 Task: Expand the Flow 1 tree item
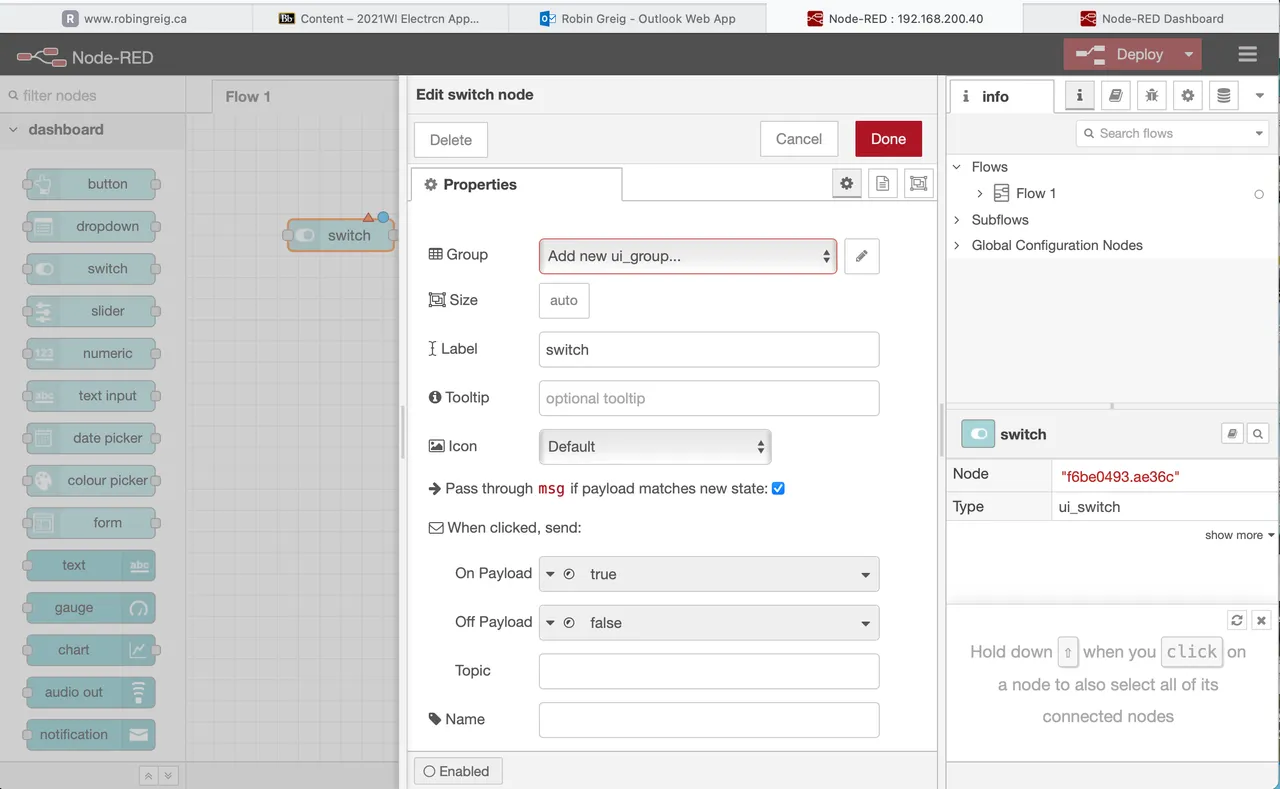(x=980, y=193)
